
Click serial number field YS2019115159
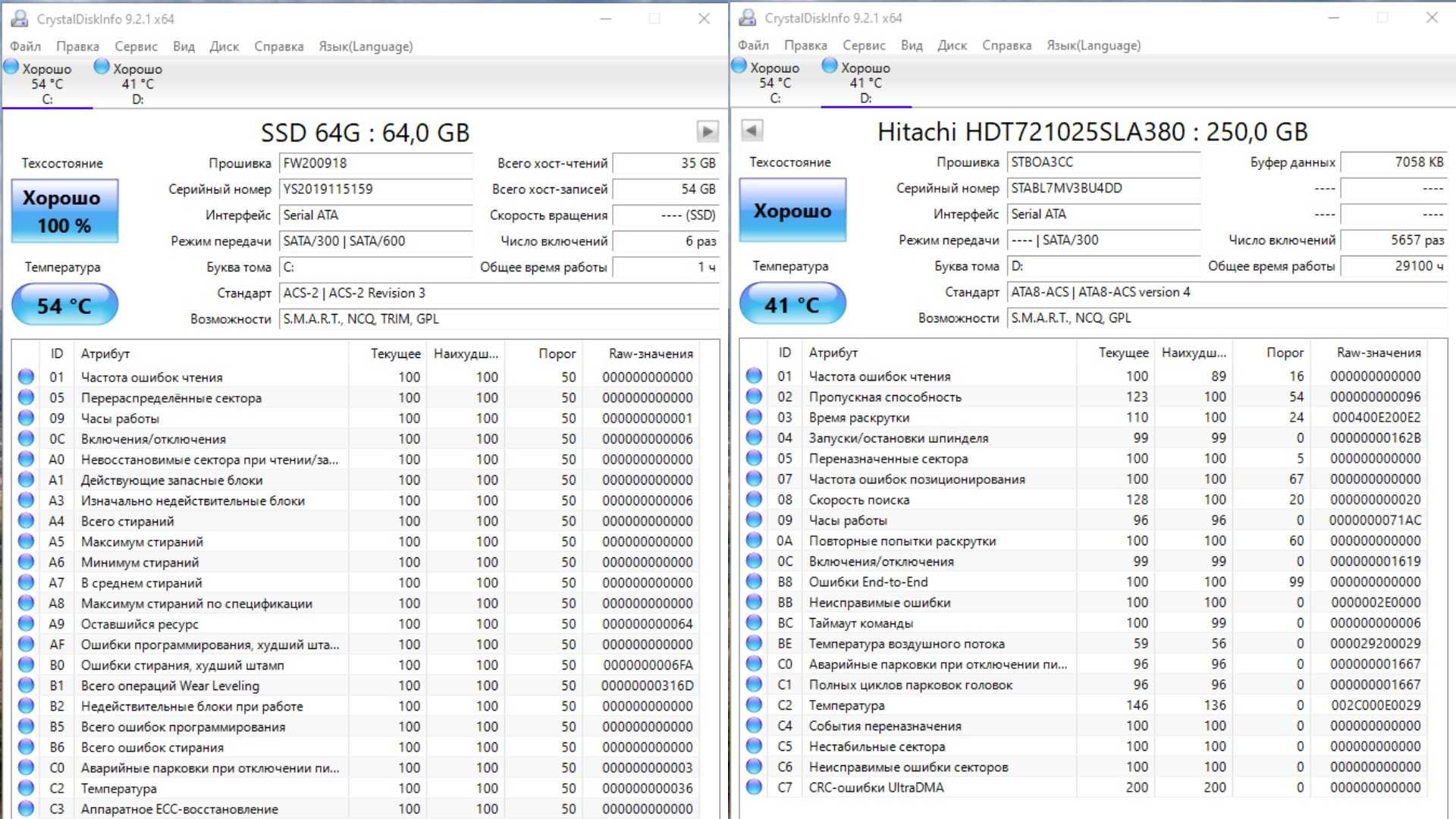point(376,189)
